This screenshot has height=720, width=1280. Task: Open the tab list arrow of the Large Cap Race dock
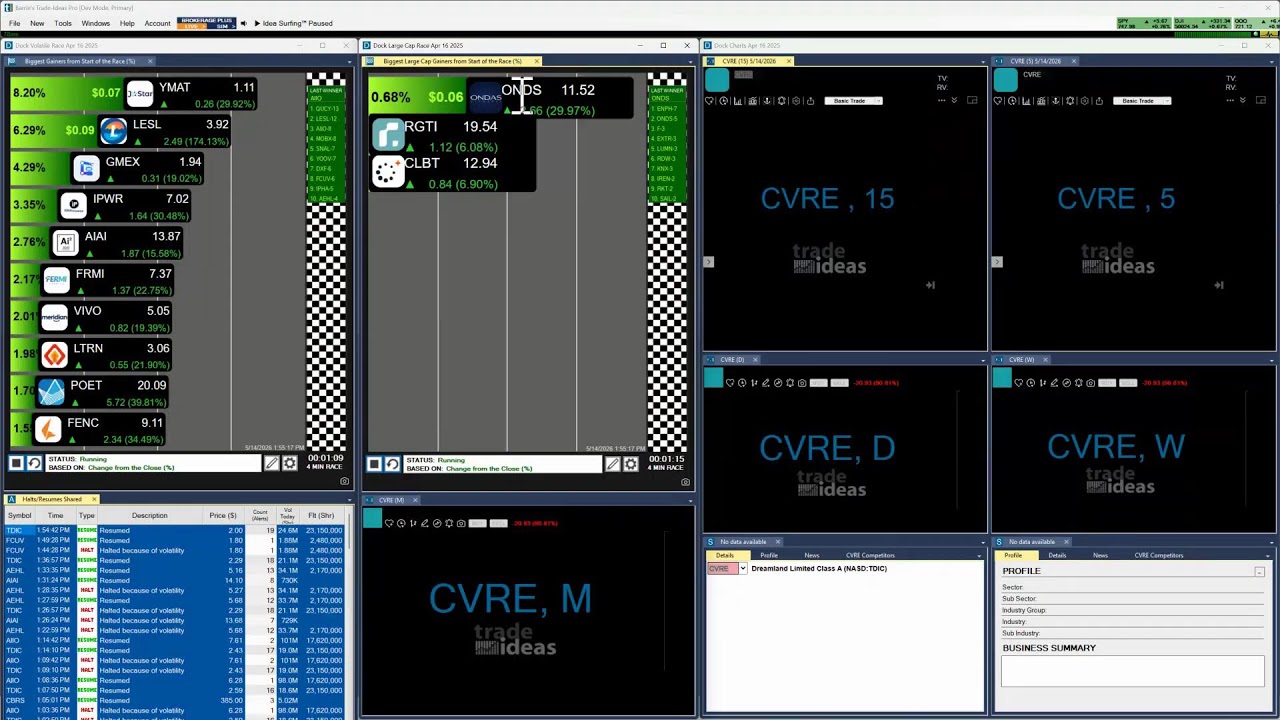tap(689, 61)
